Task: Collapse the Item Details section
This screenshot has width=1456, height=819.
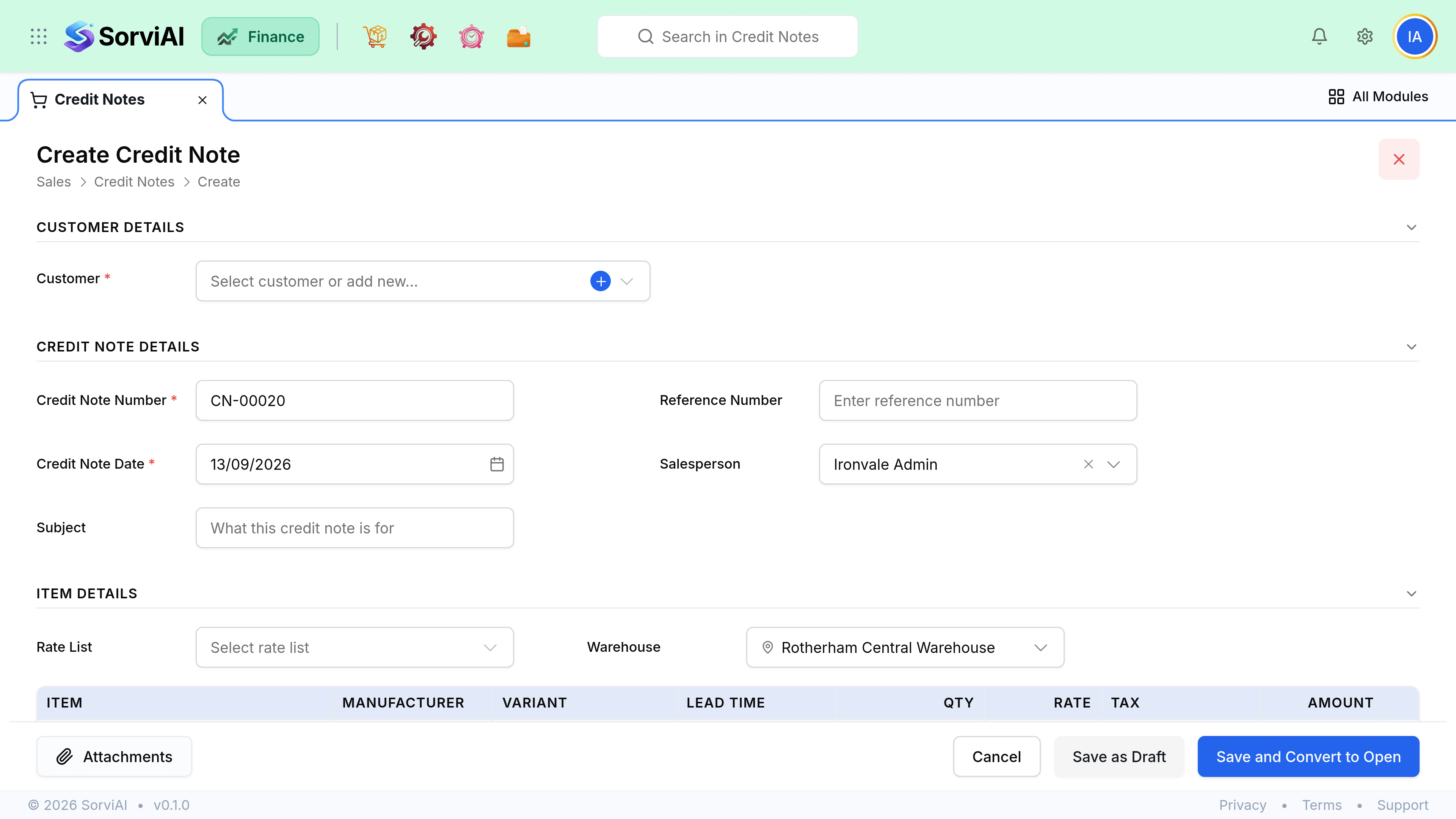Action: pyautogui.click(x=1411, y=593)
